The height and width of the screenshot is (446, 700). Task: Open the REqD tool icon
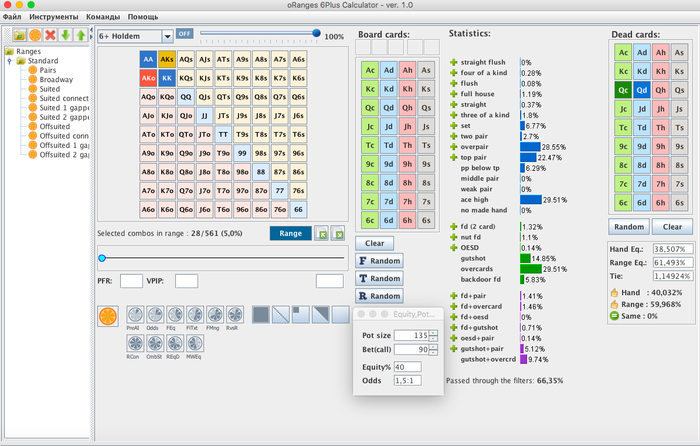175,343
